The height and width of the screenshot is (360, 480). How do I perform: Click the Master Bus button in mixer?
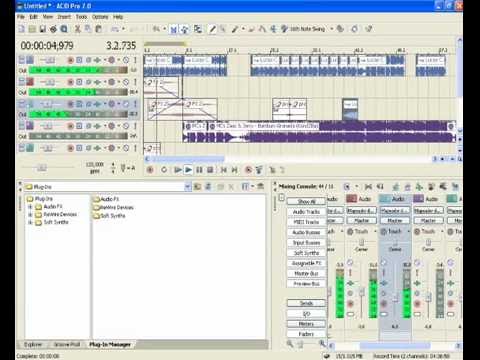pyautogui.click(x=306, y=274)
